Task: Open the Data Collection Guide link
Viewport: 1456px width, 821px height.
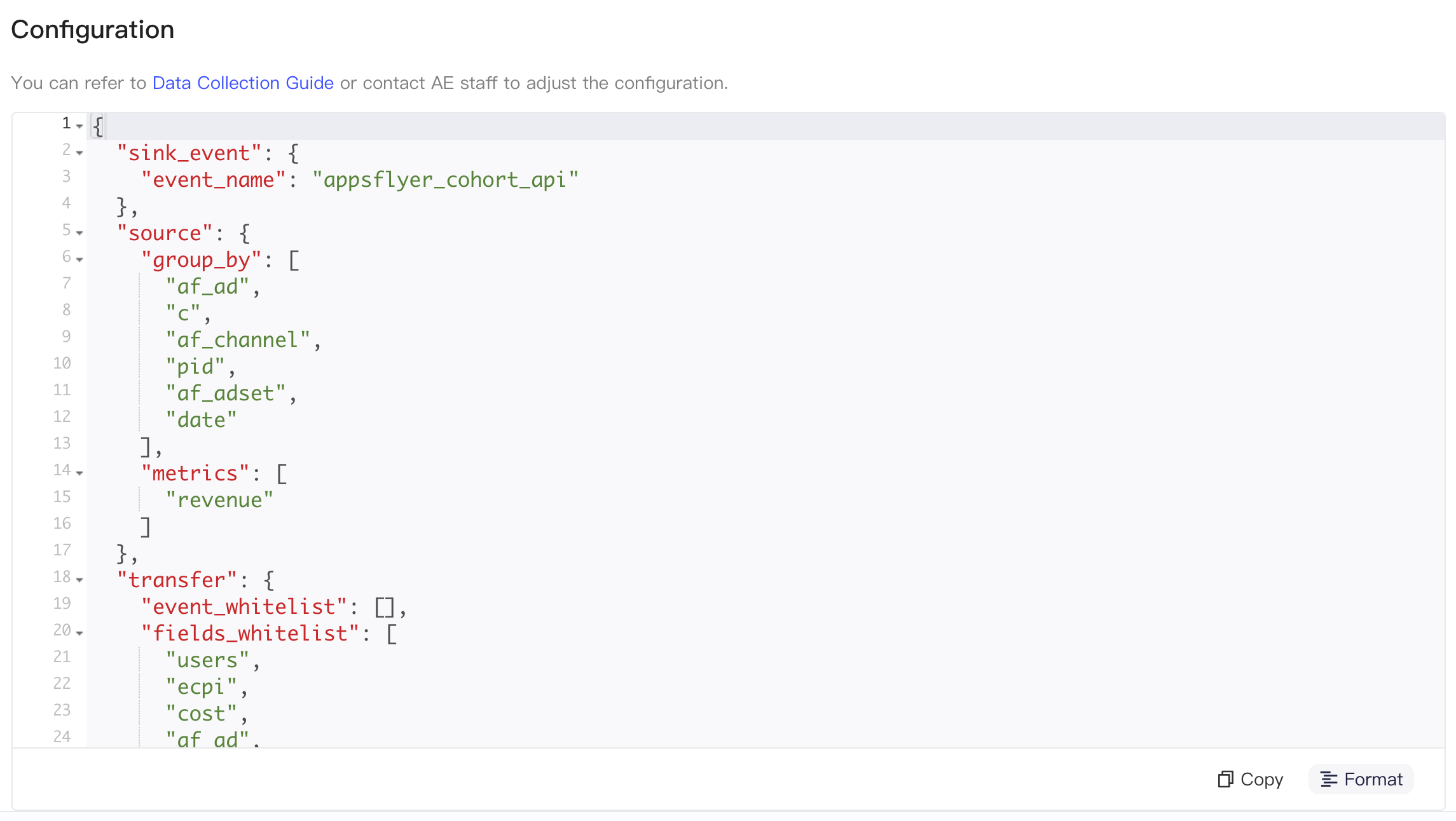Action: pyautogui.click(x=243, y=83)
